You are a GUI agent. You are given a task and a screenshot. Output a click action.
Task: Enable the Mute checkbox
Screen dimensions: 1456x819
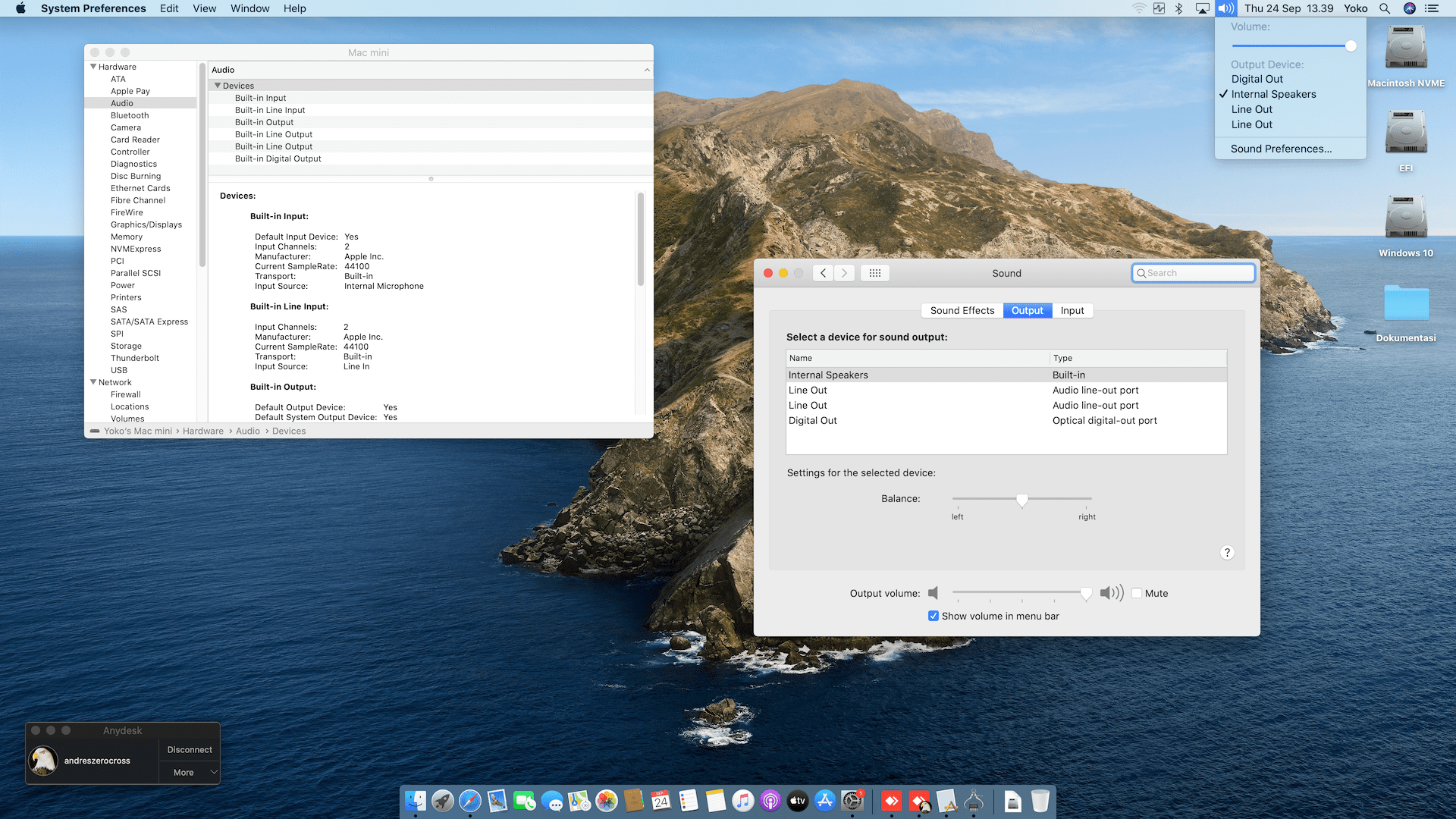pos(1137,593)
